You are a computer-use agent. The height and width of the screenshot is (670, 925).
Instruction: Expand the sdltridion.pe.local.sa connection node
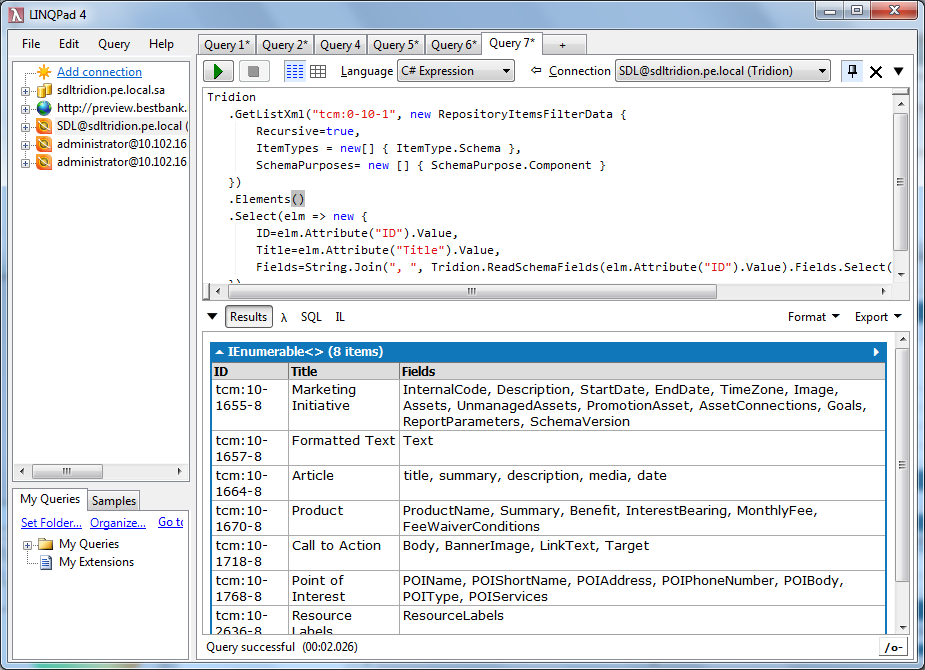click(x=25, y=90)
